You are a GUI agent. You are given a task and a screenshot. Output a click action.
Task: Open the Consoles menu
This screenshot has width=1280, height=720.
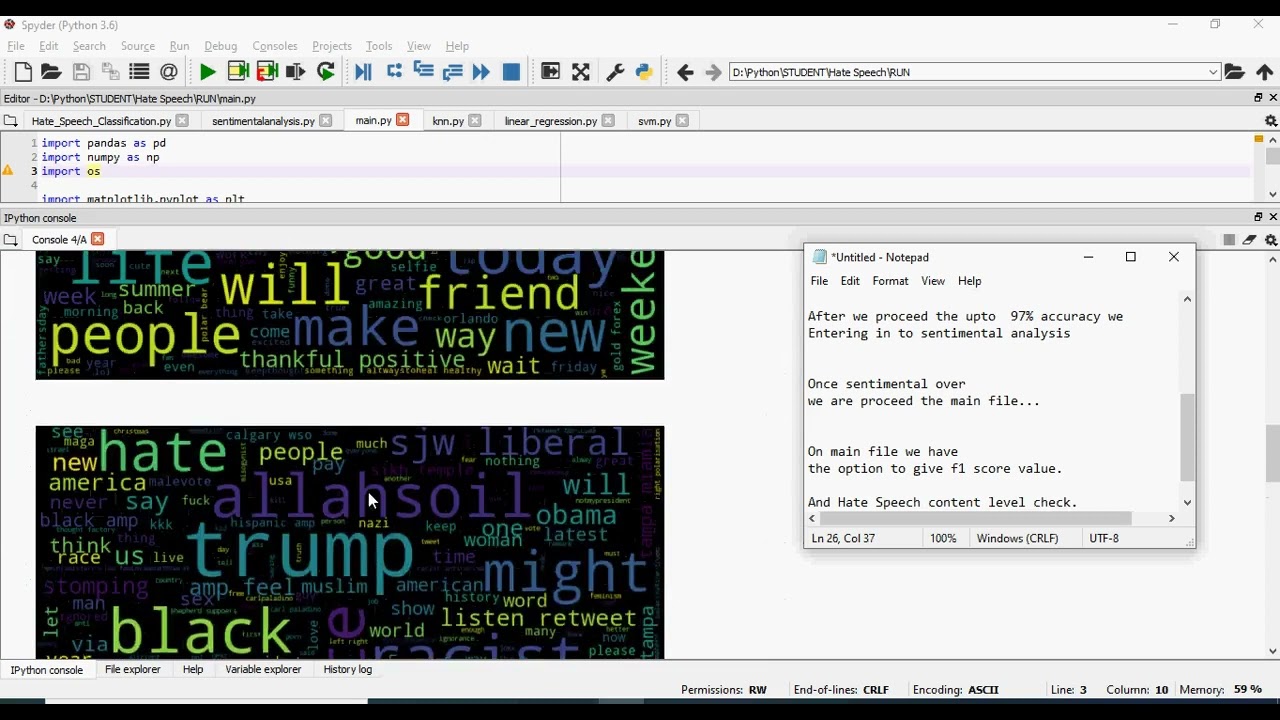pos(274,46)
